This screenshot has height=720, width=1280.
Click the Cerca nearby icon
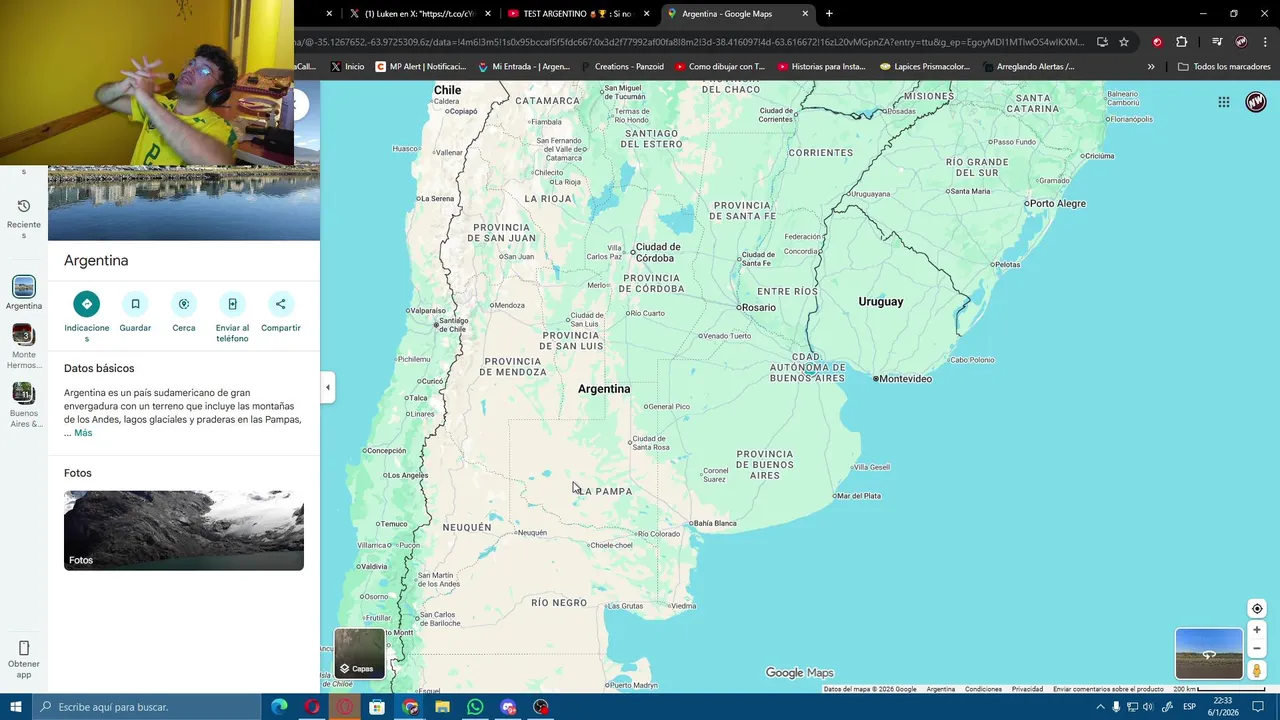[x=184, y=304]
